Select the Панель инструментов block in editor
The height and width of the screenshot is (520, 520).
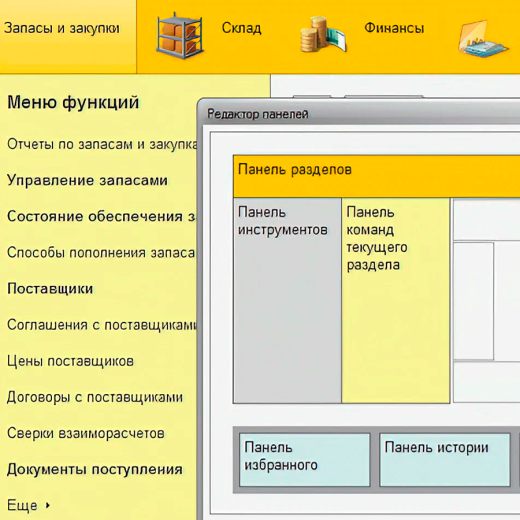pyautogui.click(x=287, y=300)
